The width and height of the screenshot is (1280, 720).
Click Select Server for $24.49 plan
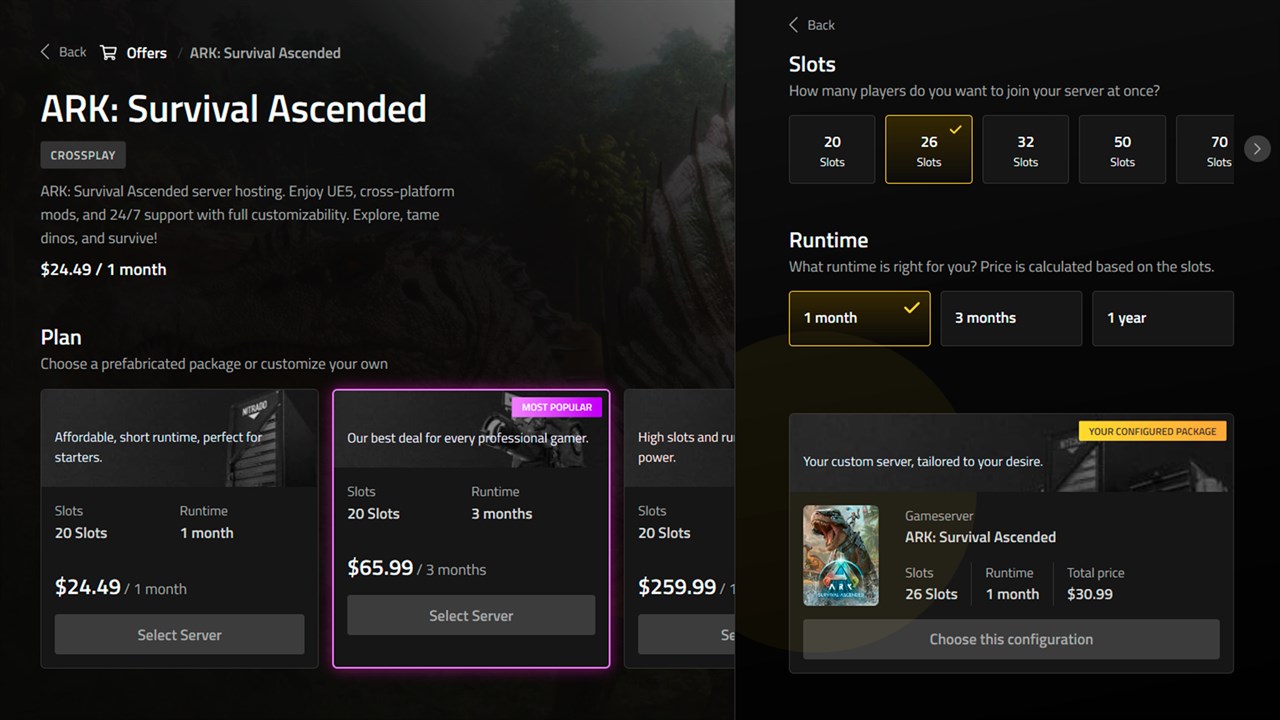coord(179,635)
